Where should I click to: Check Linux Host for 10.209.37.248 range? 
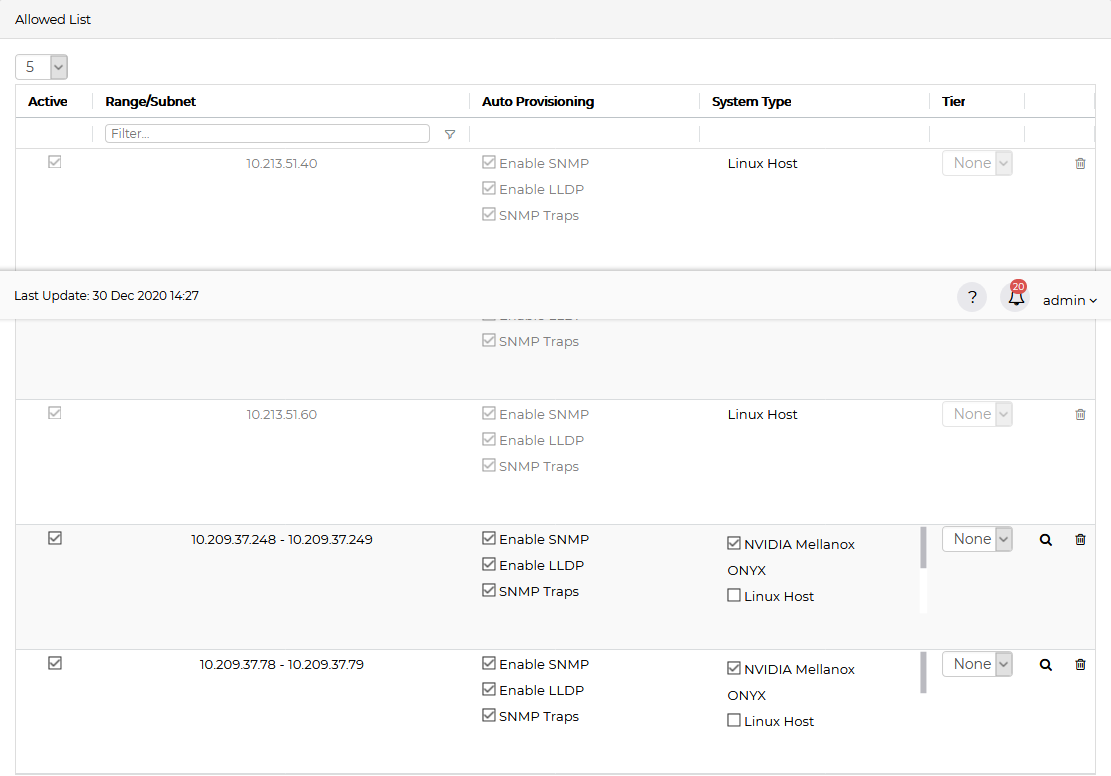coord(734,596)
